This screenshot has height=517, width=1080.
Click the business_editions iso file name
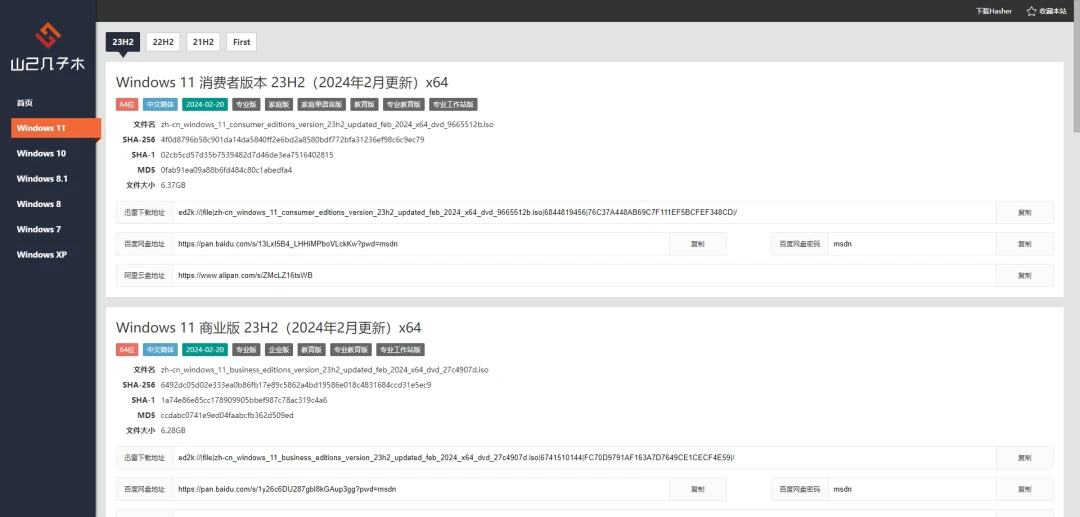324,370
